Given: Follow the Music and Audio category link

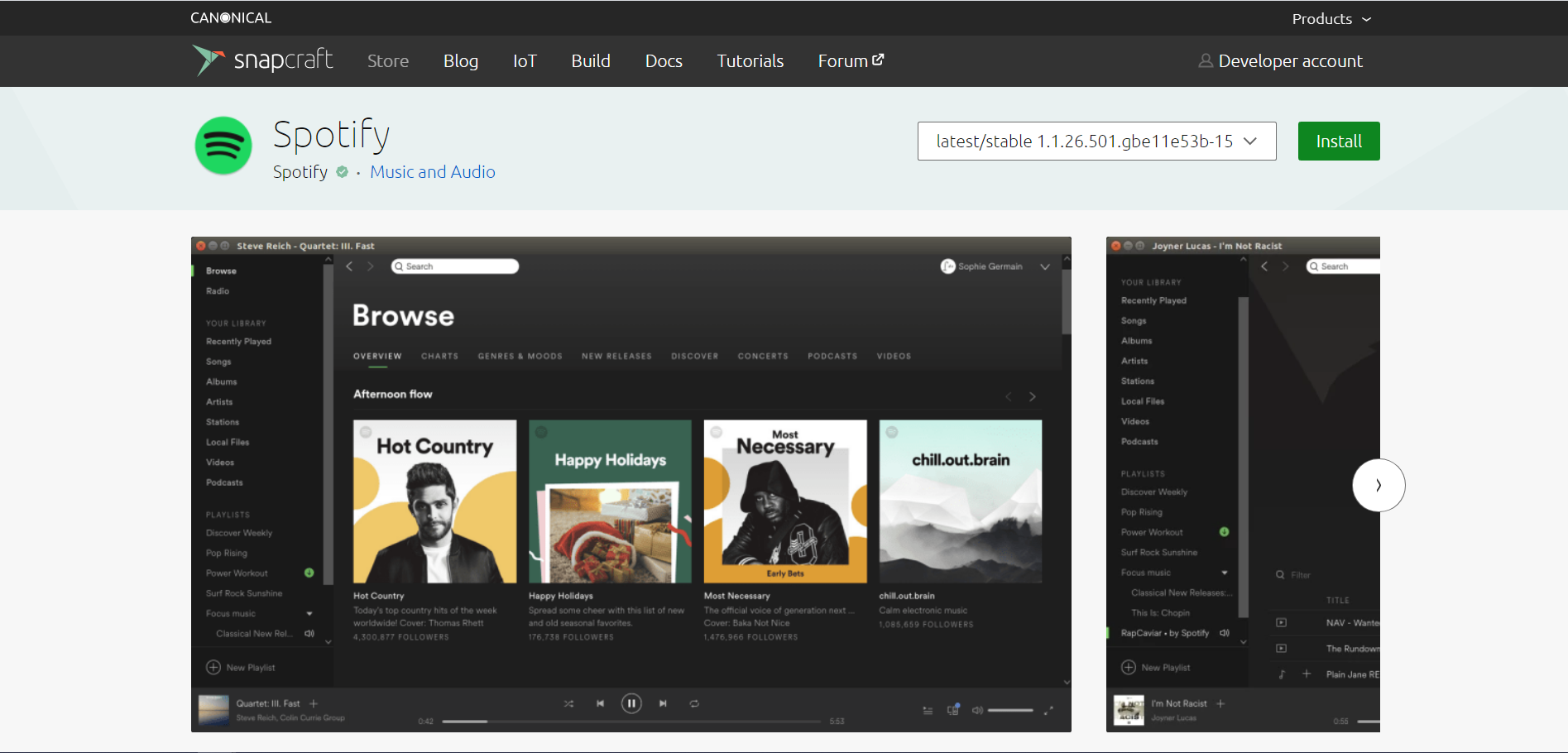Looking at the screenshot, I should [433, 172].
